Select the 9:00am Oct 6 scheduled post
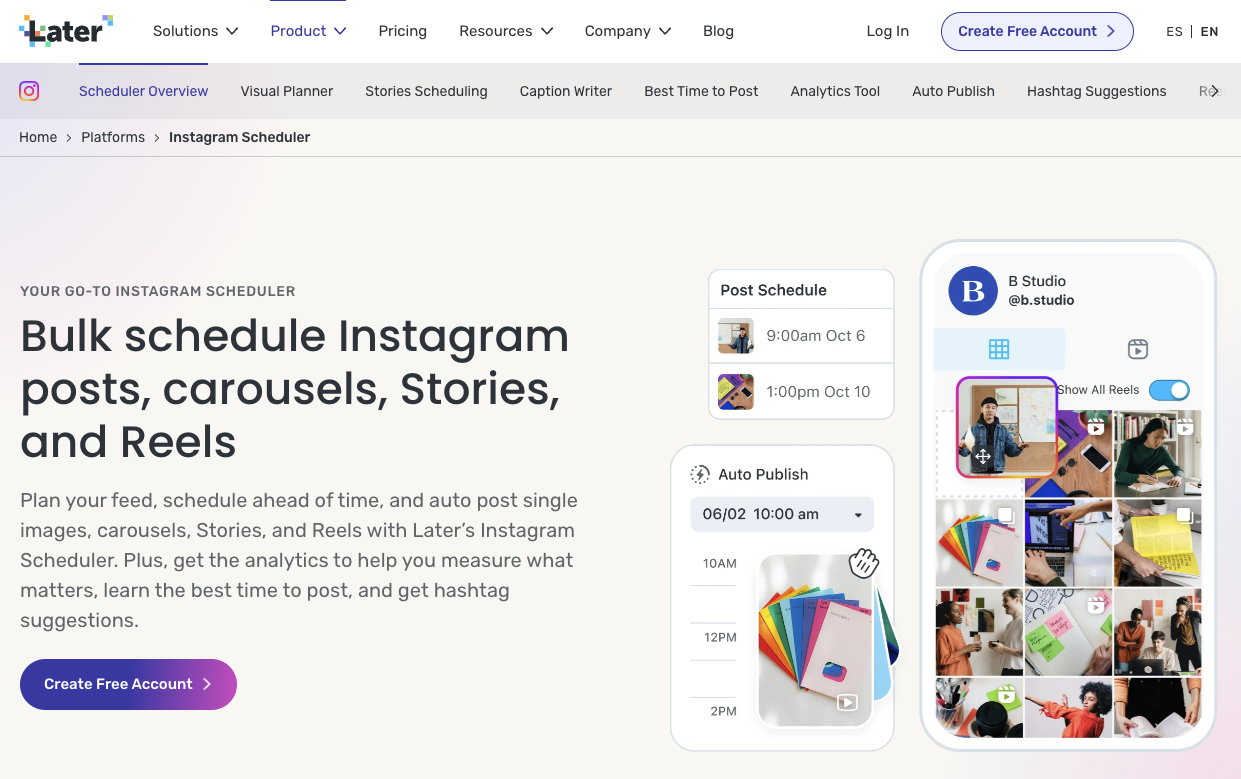 pos(800,336)
